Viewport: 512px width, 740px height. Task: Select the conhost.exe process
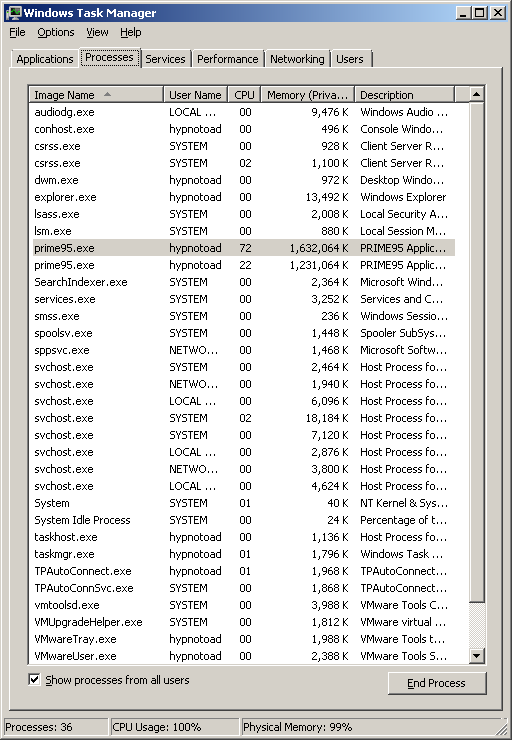point(243,129)
